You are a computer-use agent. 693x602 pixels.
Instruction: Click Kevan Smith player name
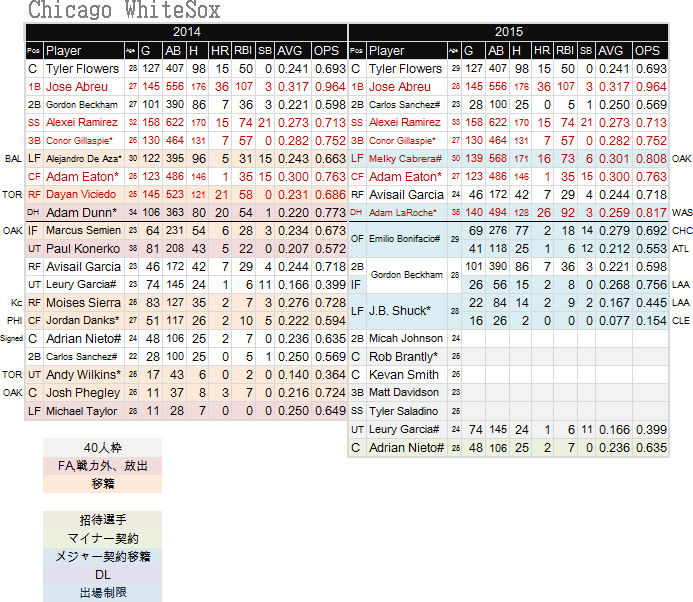click(404, 375)
